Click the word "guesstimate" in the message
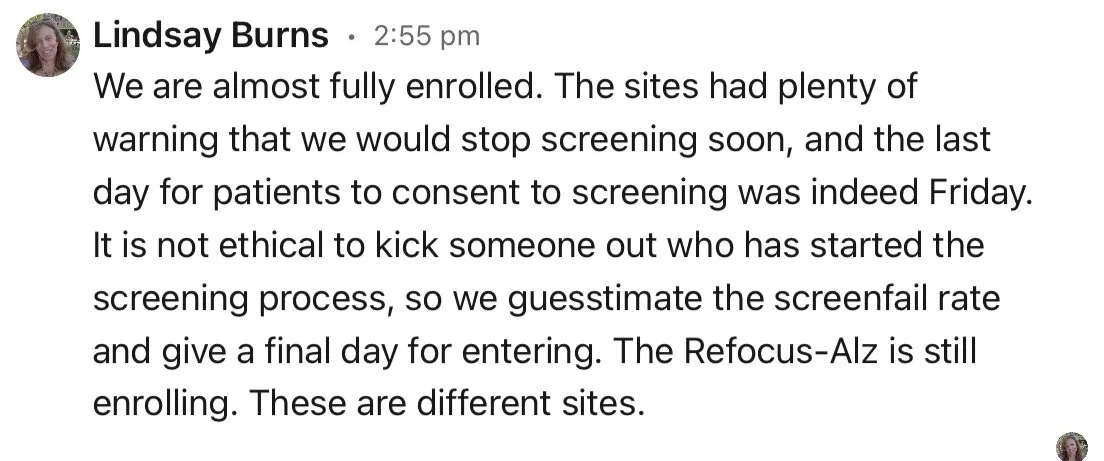 point(604,299)
